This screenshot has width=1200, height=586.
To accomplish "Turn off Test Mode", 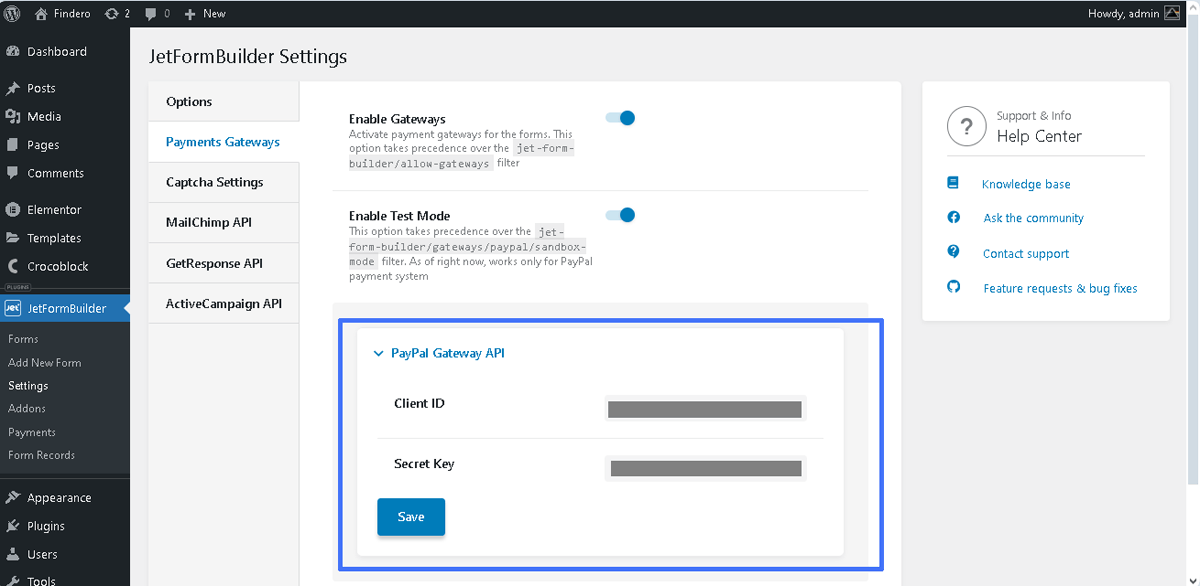I will (621, 215).
